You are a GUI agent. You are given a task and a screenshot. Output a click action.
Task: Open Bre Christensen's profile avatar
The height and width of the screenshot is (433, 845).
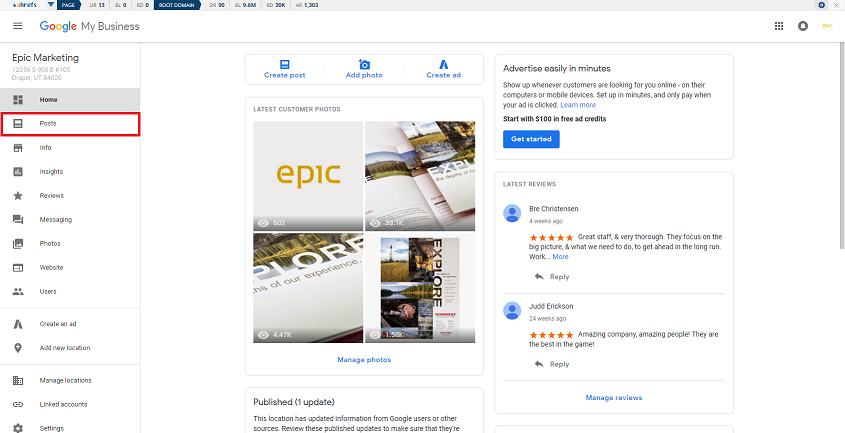point(512,214)
